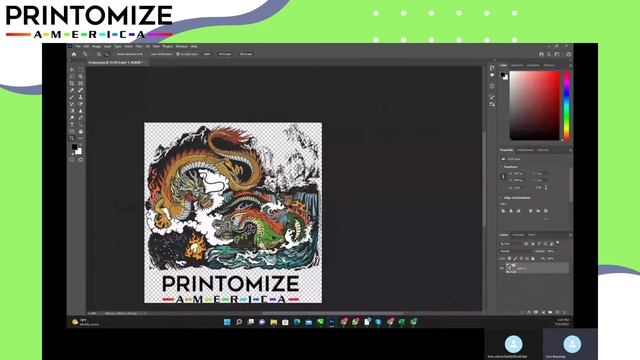The height and width of the screenshot is (360, 640).
Task: Click the foreground color swatch in toolbar
Action: coord(74,147)
